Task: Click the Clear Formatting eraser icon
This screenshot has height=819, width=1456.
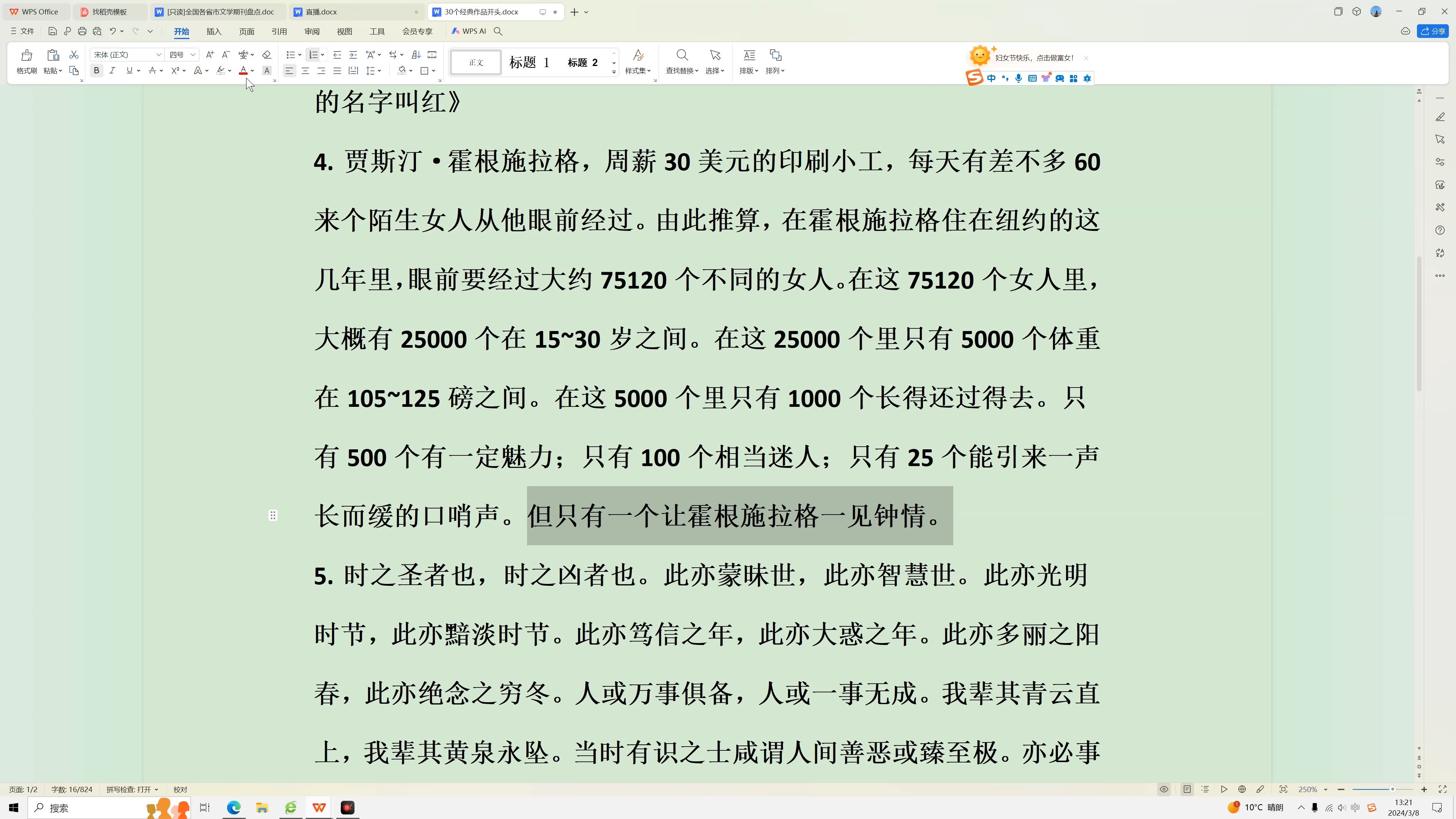Action: tap(267, 55)
